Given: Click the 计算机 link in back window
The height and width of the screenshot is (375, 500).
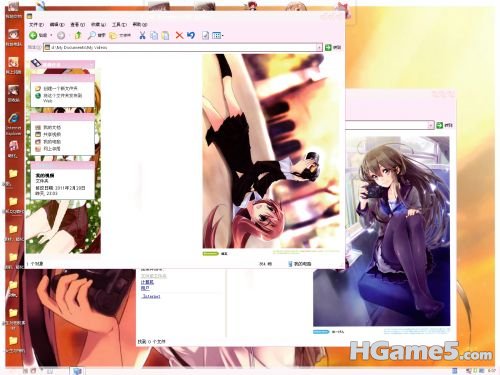Looking at the screenshot, I should coord(147,282).
